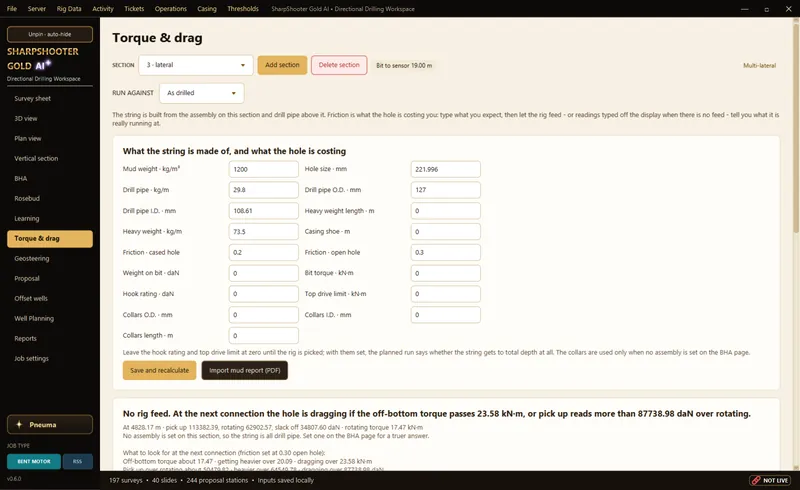Click the Multi-lateral link

coord(759,65)
